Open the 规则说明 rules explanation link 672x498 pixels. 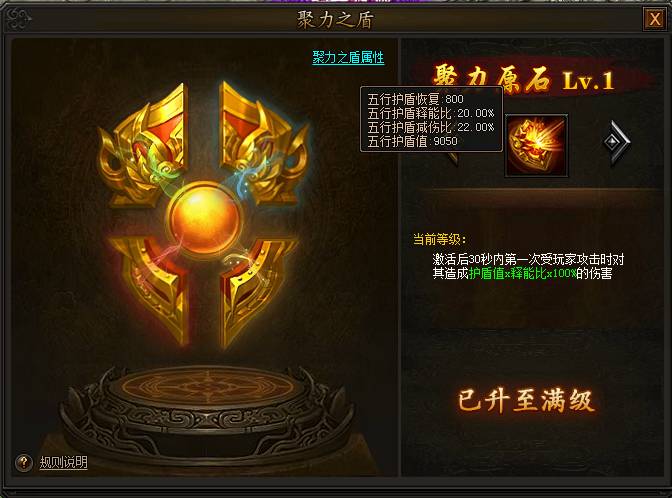(63, 462)
